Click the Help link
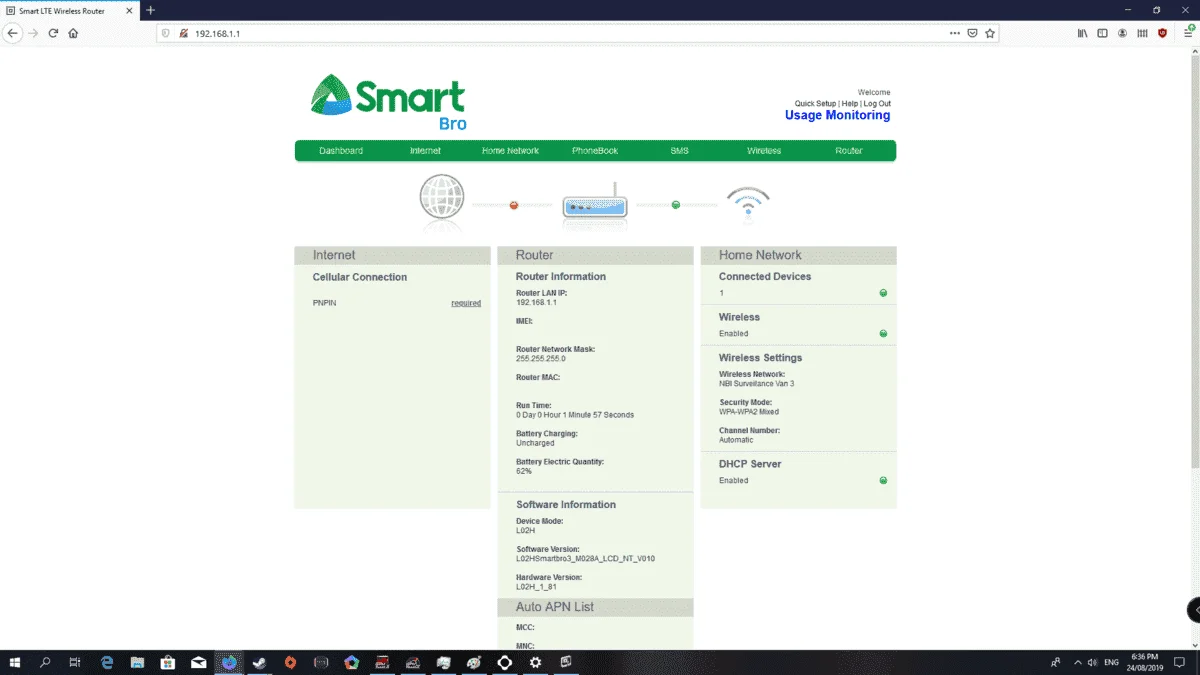Image resolution: width=1200 pixels, height=675 pixels. pos(849,104)
